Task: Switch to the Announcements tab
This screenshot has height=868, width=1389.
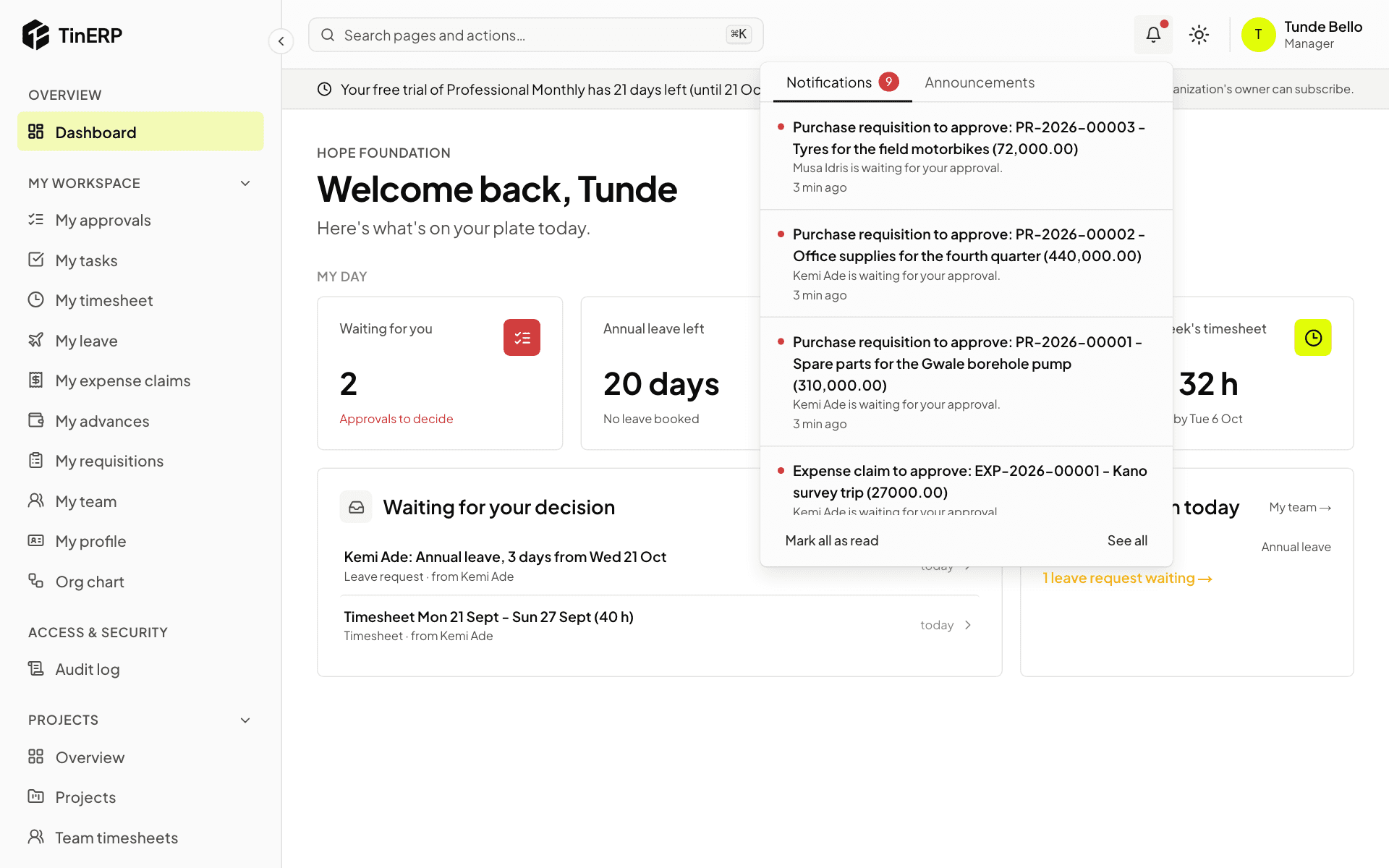Action: coord(980,82)
